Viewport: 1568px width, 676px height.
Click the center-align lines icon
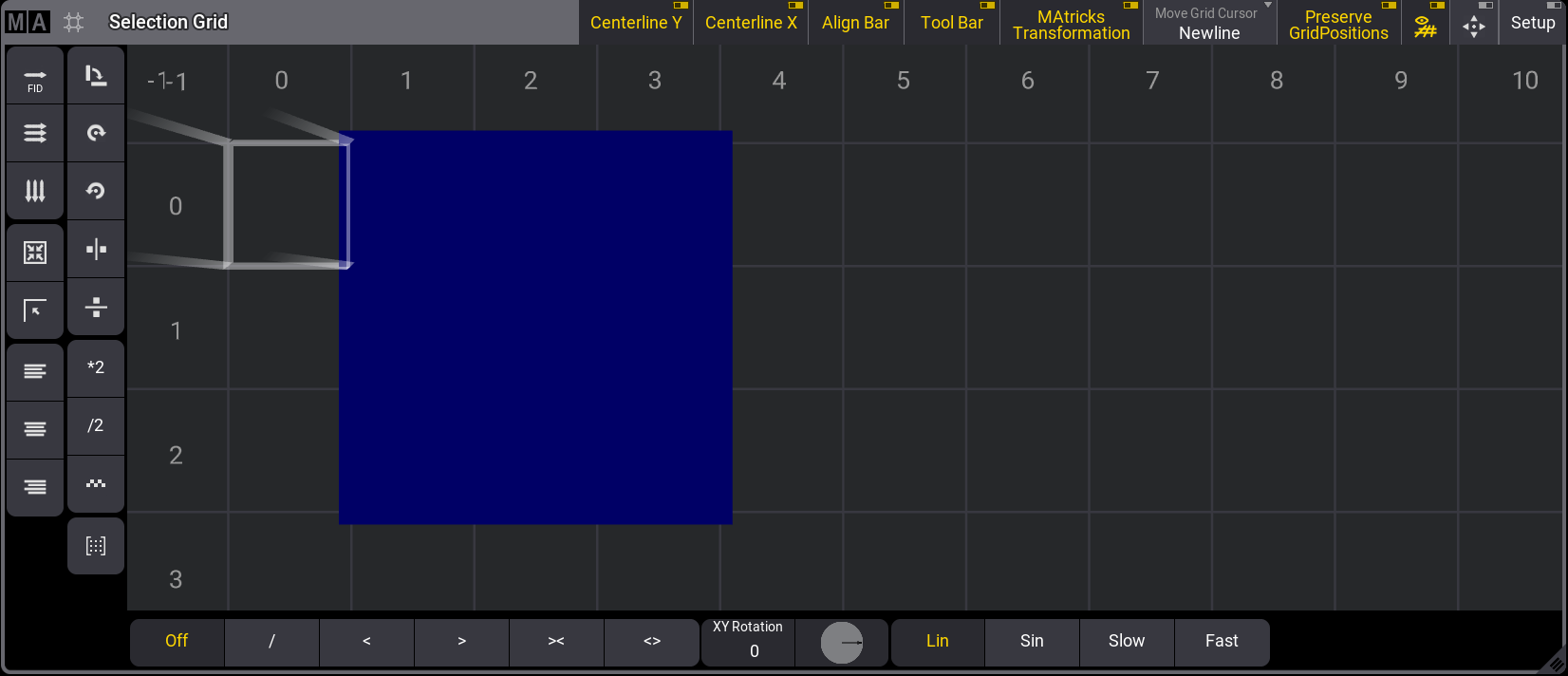[35, 429]
